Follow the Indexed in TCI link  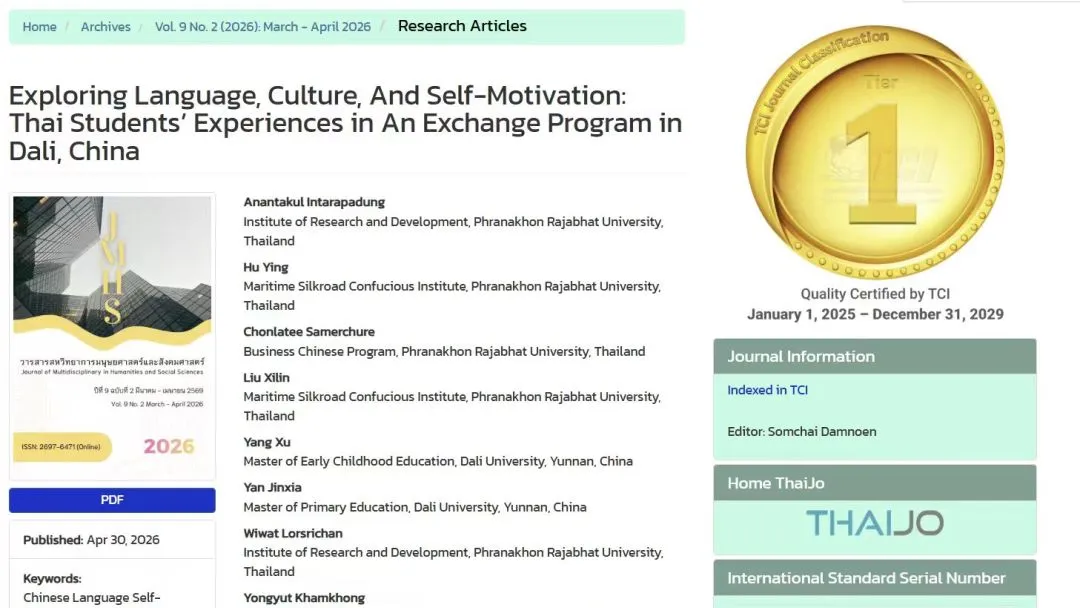click(767, 390)
